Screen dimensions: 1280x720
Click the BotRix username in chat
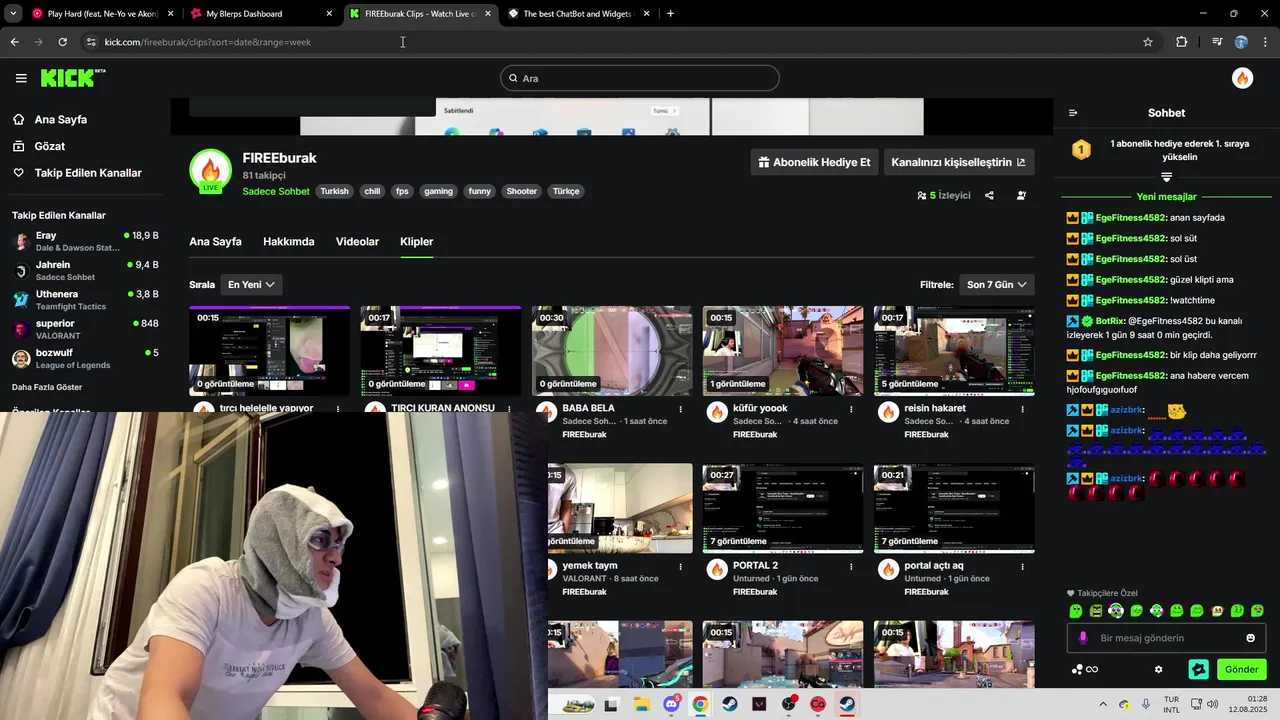pos(1110,321)
